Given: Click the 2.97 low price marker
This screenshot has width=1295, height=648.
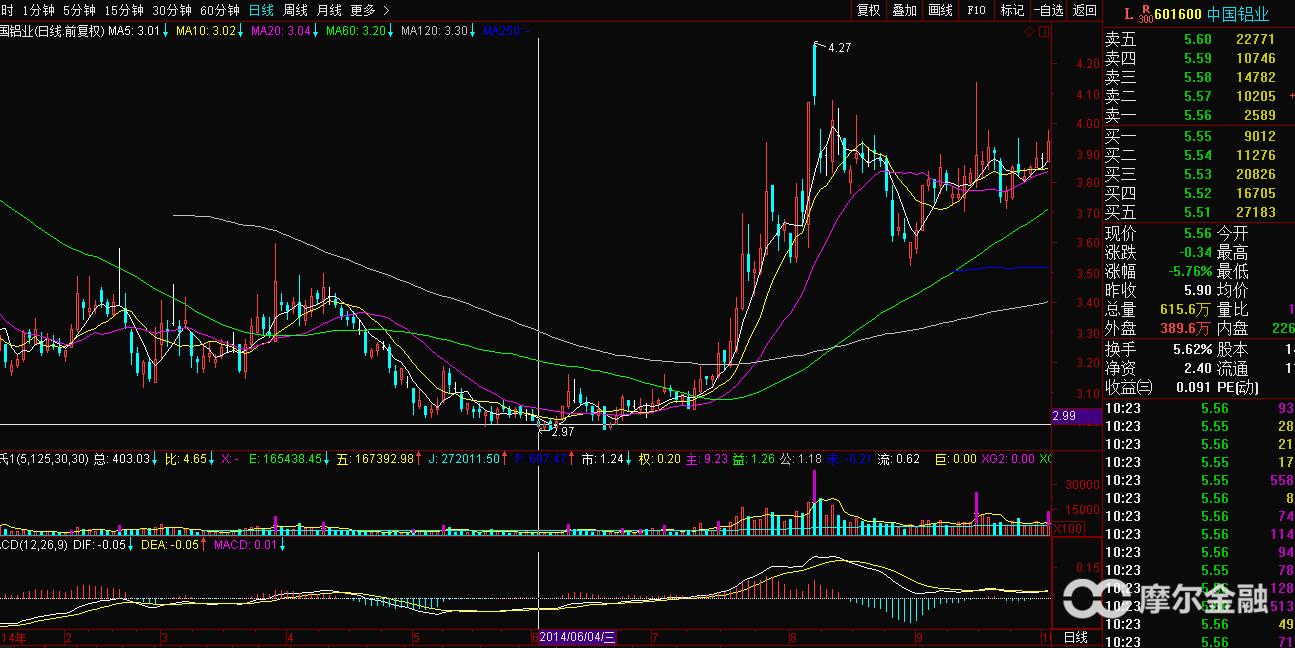Looking at the screenshot, I should tap(561, 432).
